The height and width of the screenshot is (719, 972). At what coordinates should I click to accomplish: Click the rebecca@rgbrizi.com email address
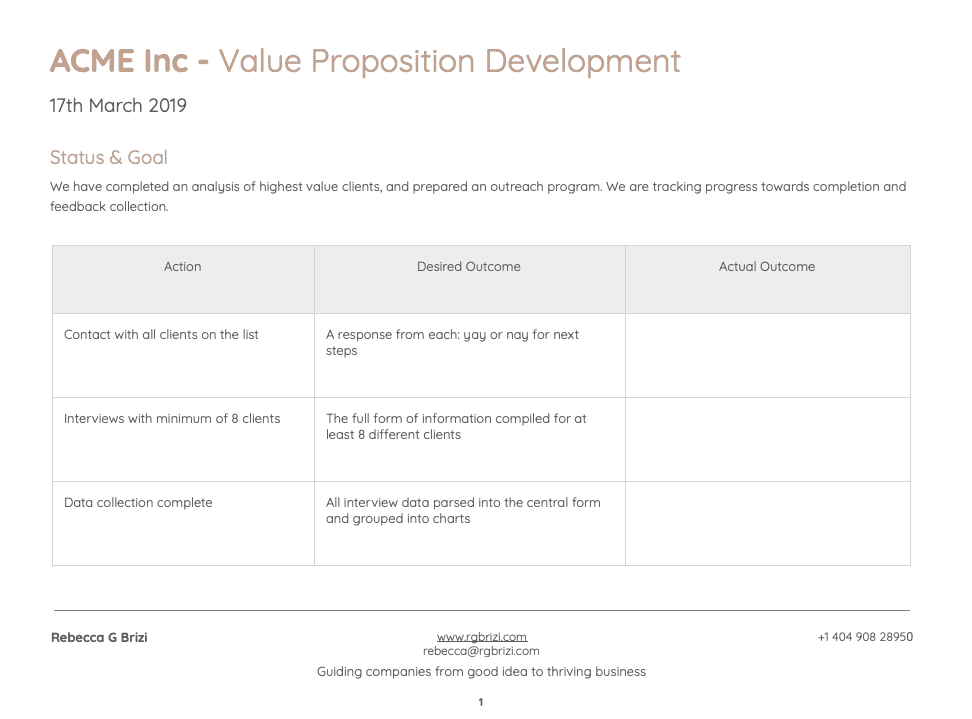point(481,651)
